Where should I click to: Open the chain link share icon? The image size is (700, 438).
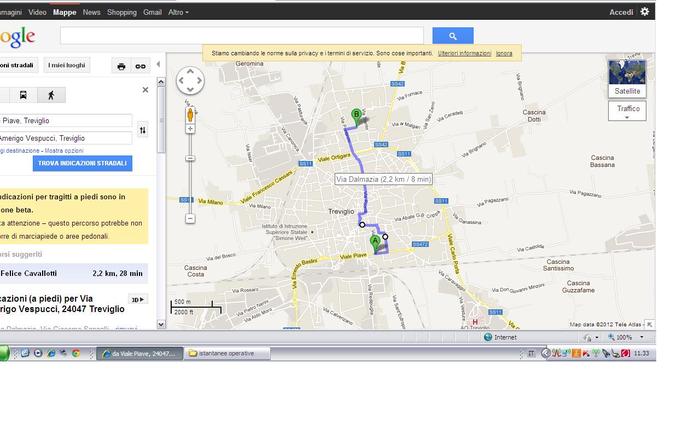tap(140, 66)
